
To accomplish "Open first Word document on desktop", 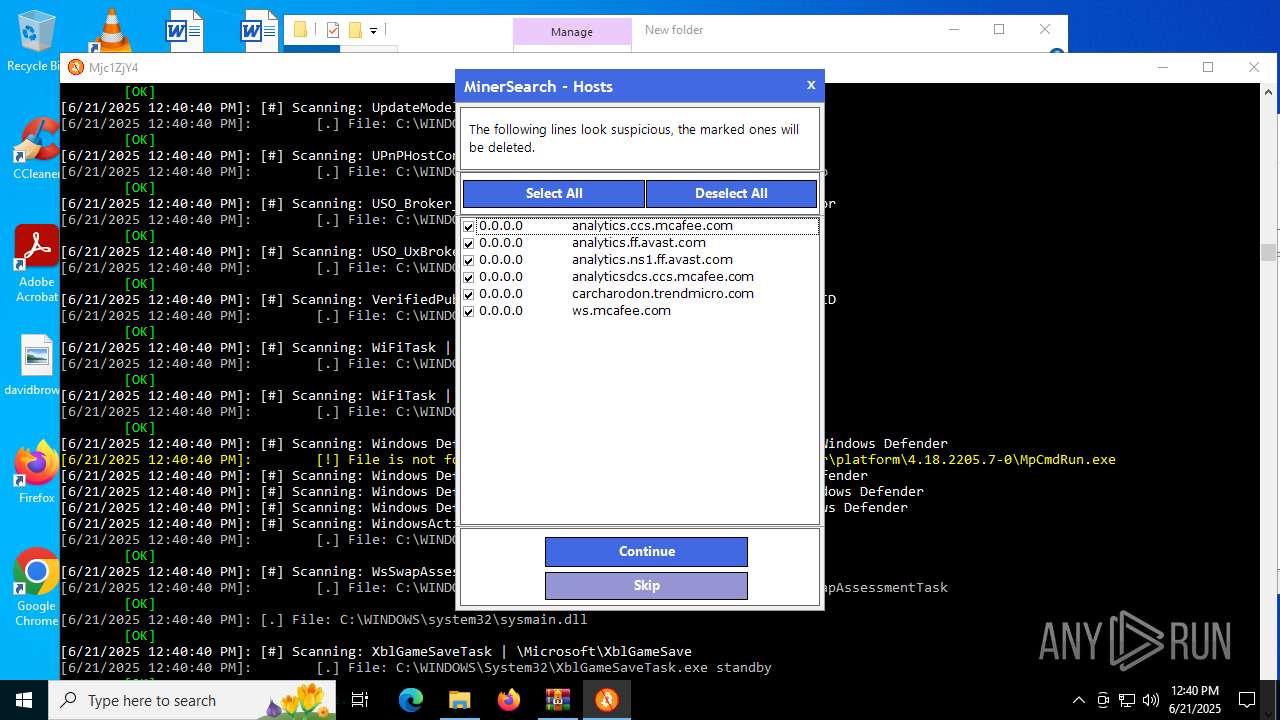I will click(x=184, y=30).
